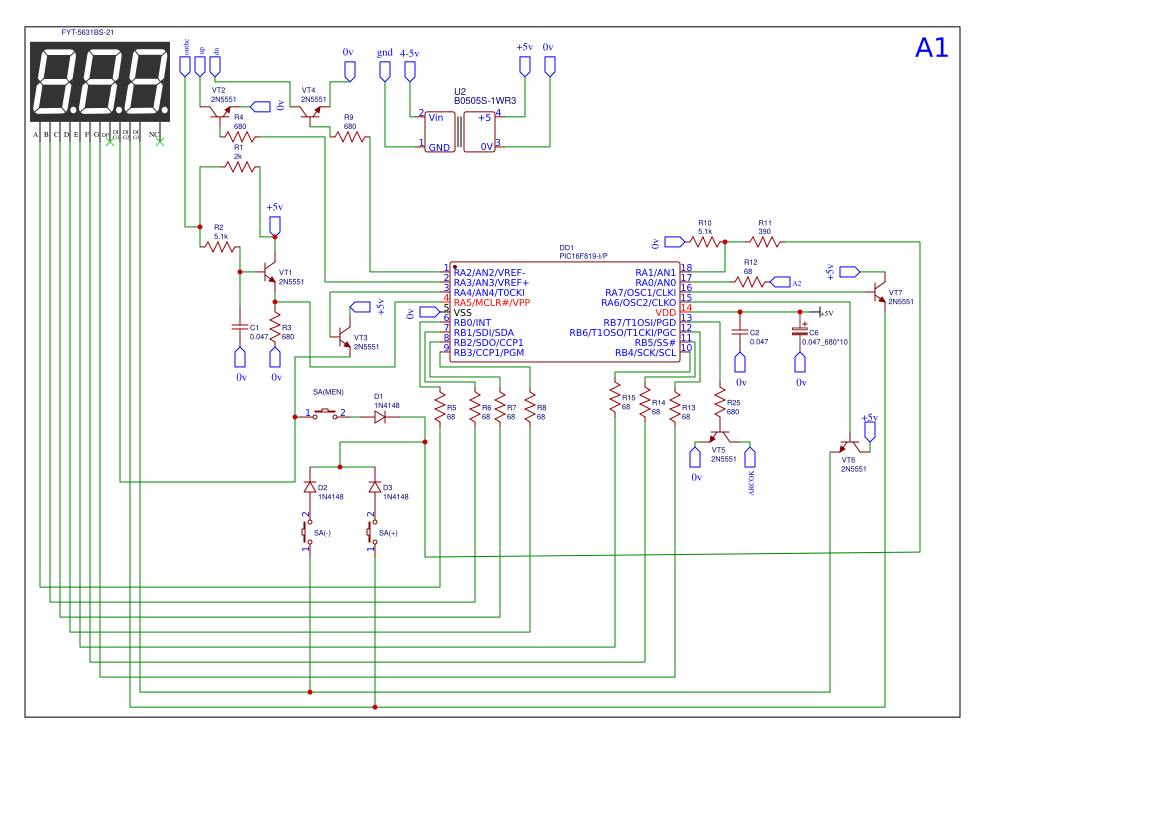This screenshot has width=1169, height=828.
Task: Select the SA(MEN) pushbutton switch
Action: coord(325,413)
